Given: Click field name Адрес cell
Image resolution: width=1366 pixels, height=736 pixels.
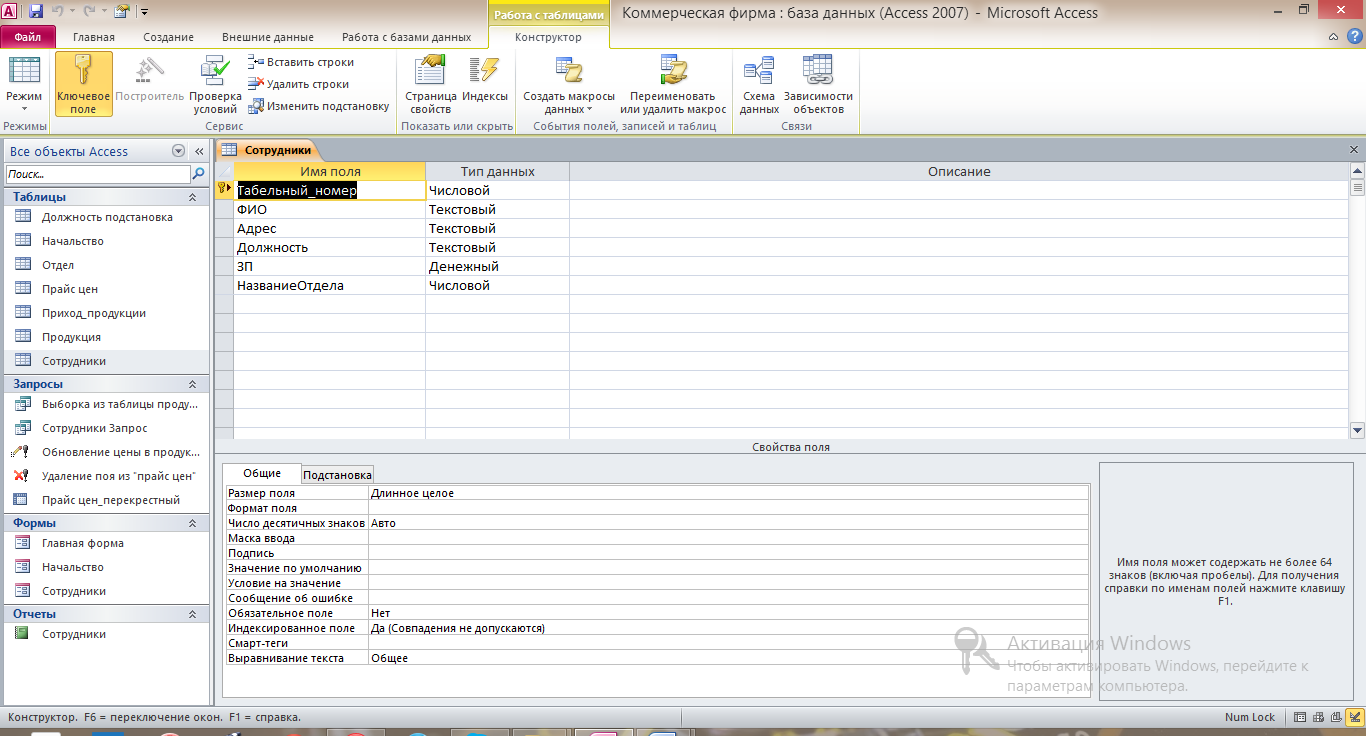Looking at the screenshot, I should [x=329, y=229].
